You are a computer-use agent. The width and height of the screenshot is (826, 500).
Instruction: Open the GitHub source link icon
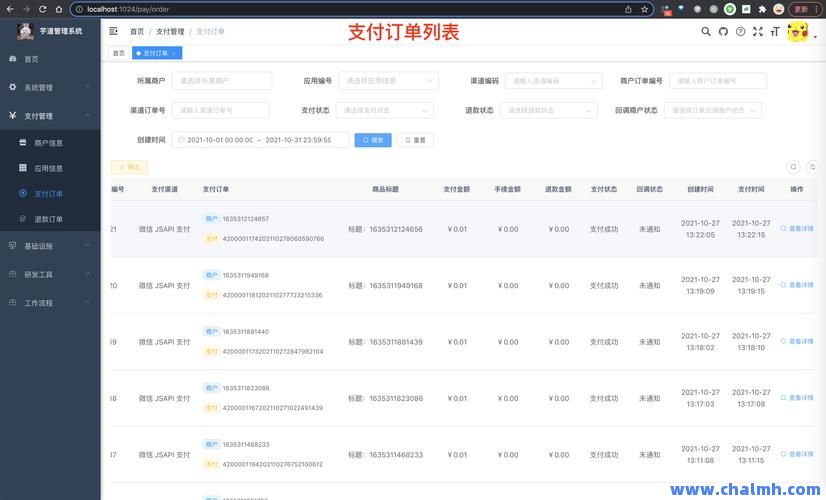click(x=723, y=32)
